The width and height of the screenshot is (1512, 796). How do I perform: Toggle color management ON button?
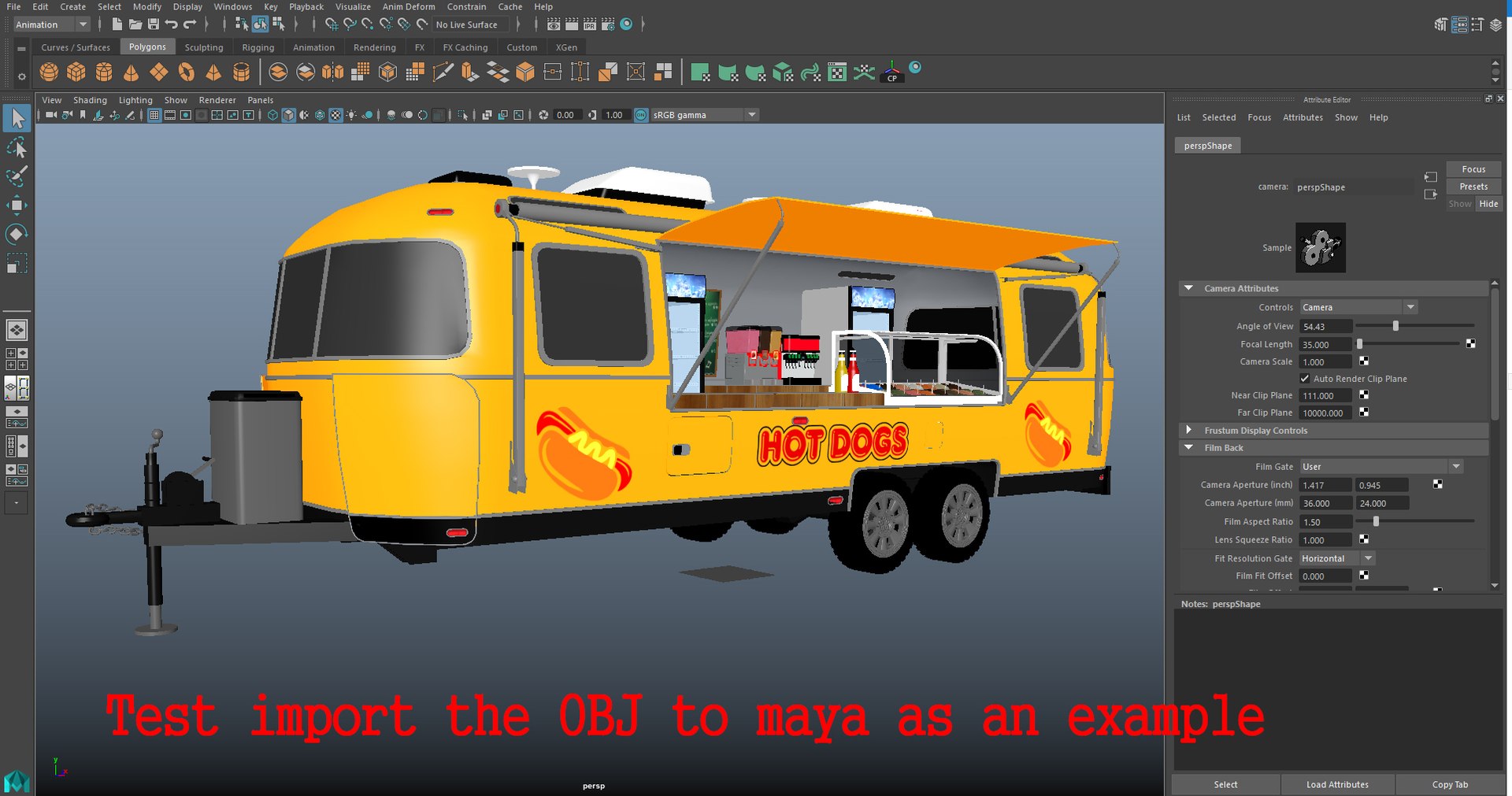[641, 115]
